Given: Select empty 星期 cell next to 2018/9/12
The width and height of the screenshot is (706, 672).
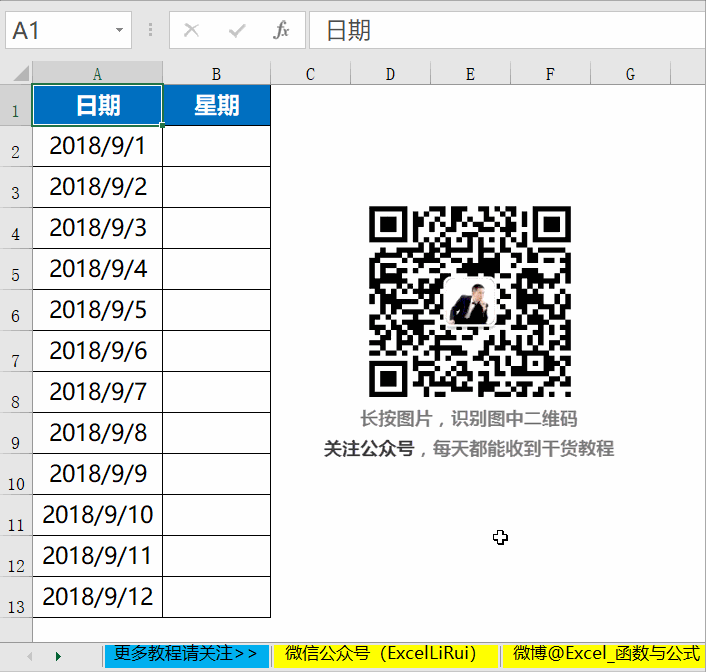Looking at the screenshot, I should 217,597.
